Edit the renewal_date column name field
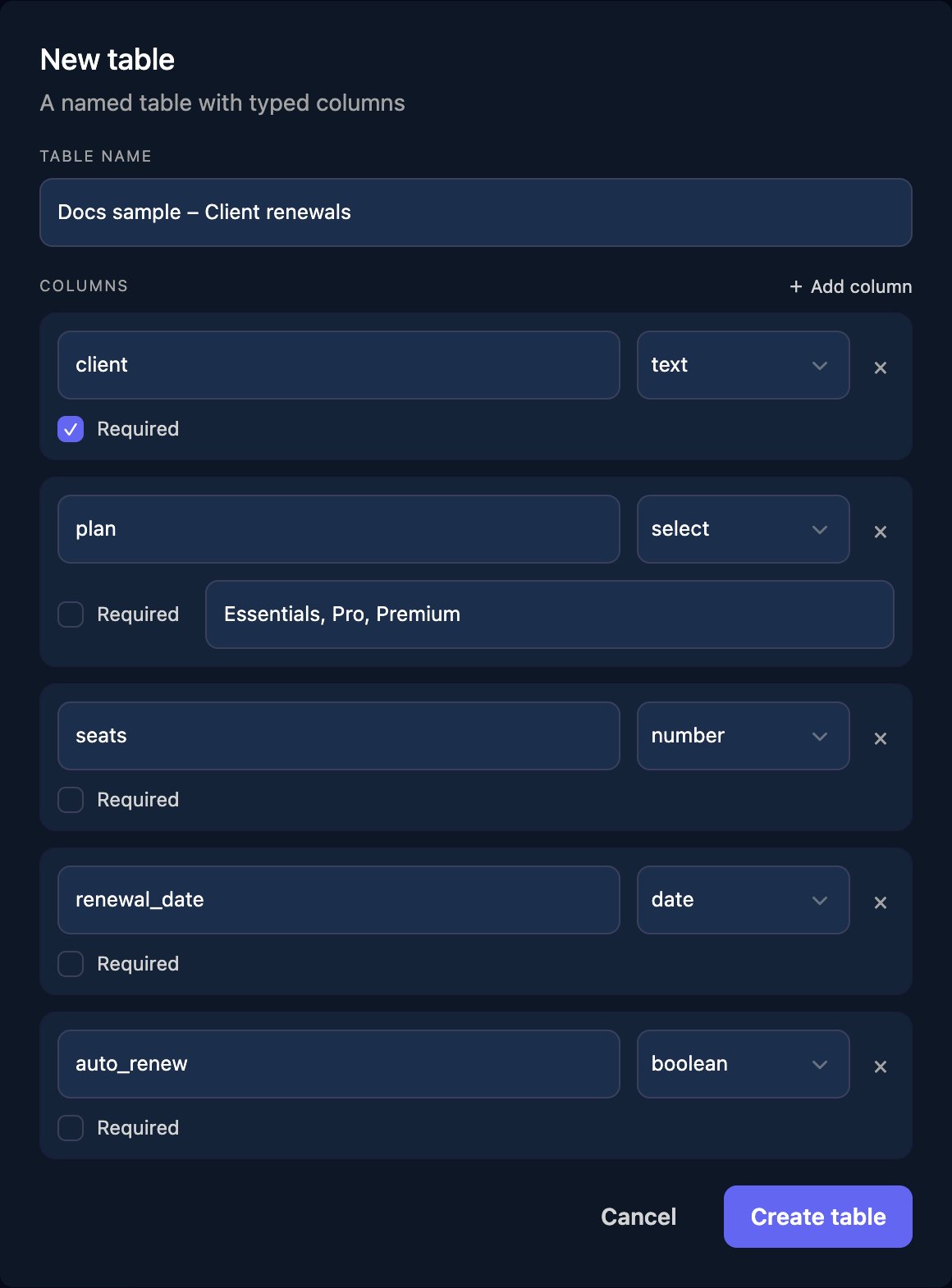Viewport: 952px width, 1288px height. pyautogui.click(x=339, y=900)
